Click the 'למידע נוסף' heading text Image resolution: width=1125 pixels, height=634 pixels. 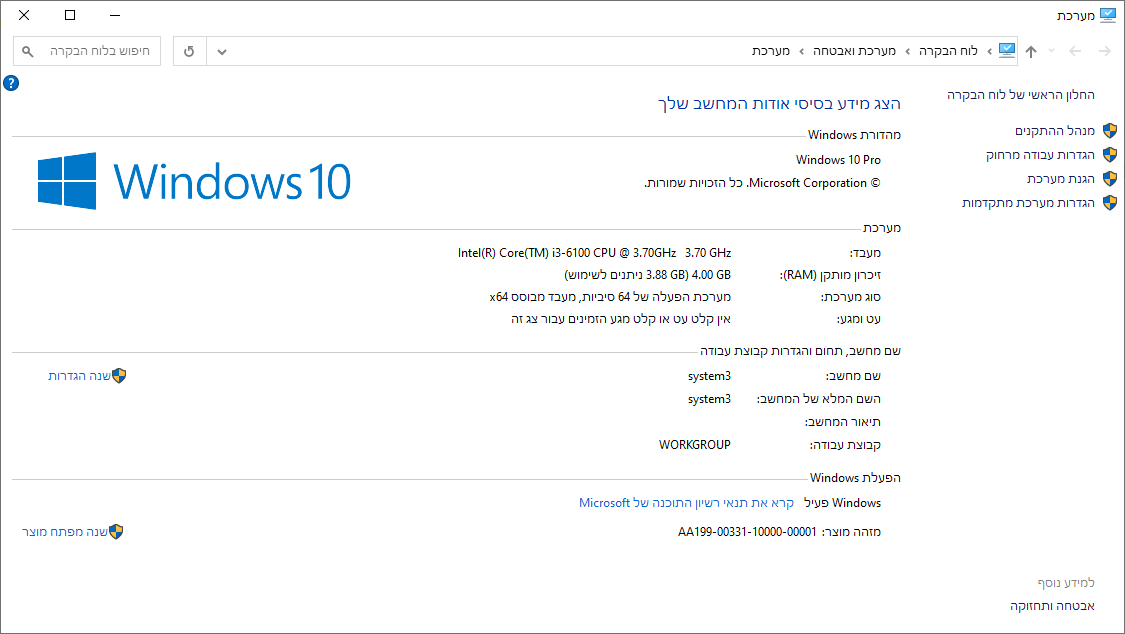(1066, 582)
